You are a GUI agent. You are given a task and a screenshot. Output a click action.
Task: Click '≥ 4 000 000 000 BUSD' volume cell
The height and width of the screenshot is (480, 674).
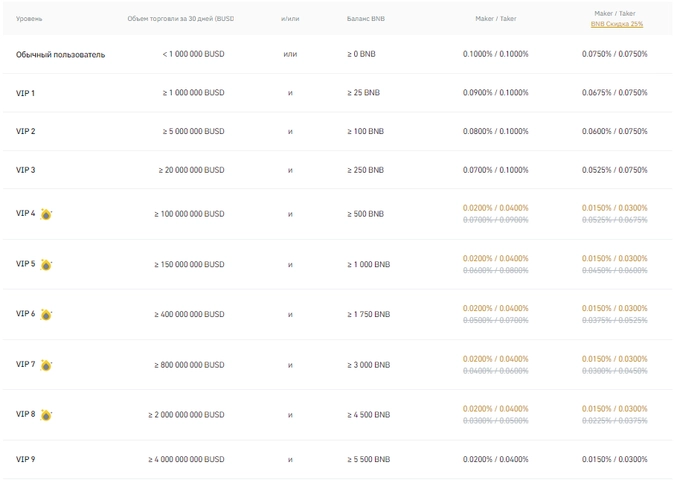click(x=186, y=459)
